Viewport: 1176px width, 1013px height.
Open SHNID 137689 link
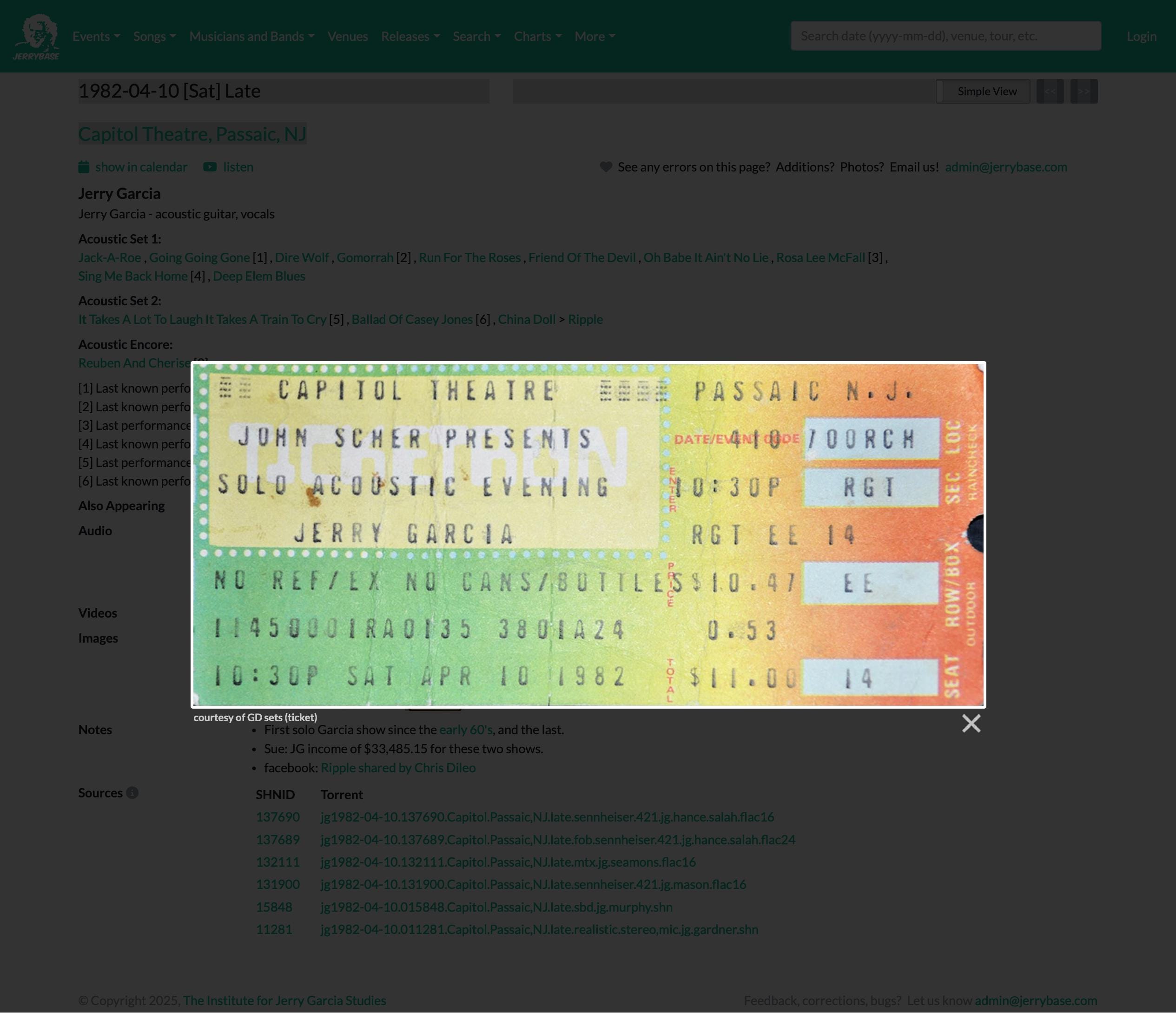pyautogui.click(x=277, y=839)
